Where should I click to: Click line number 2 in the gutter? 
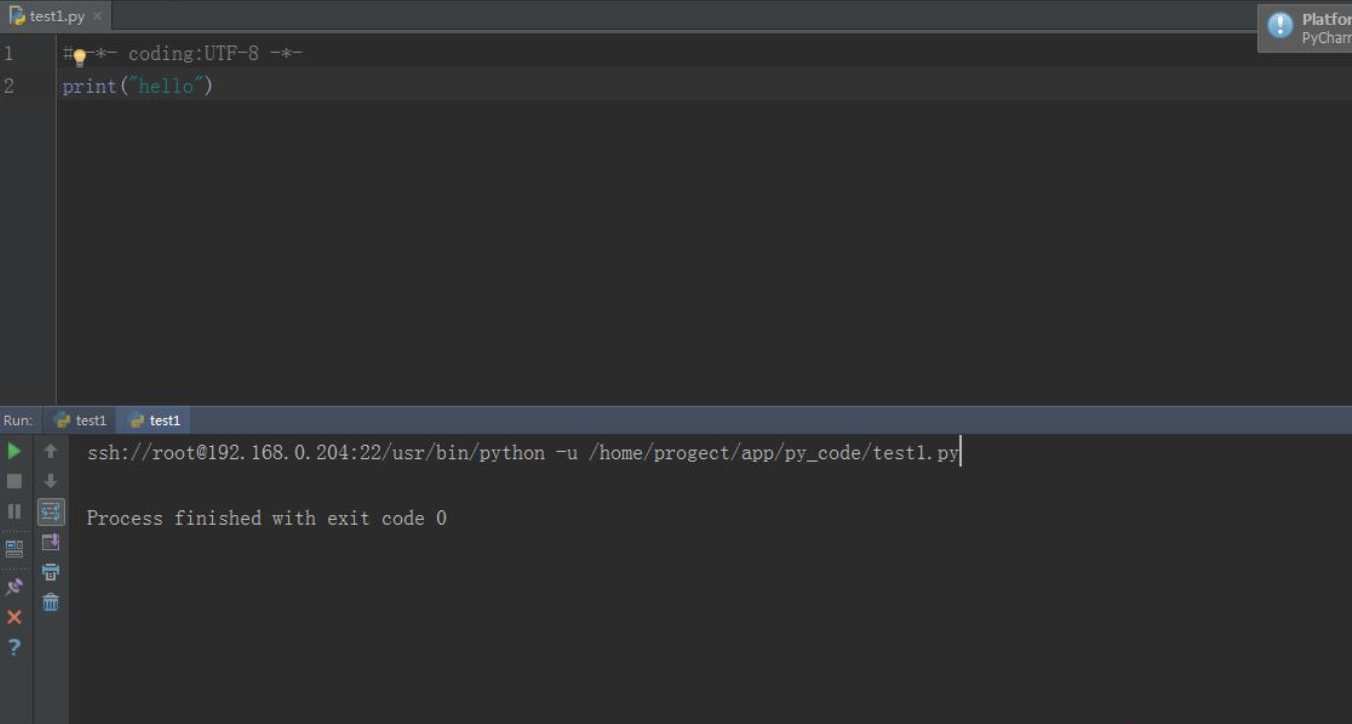(8, 86)
